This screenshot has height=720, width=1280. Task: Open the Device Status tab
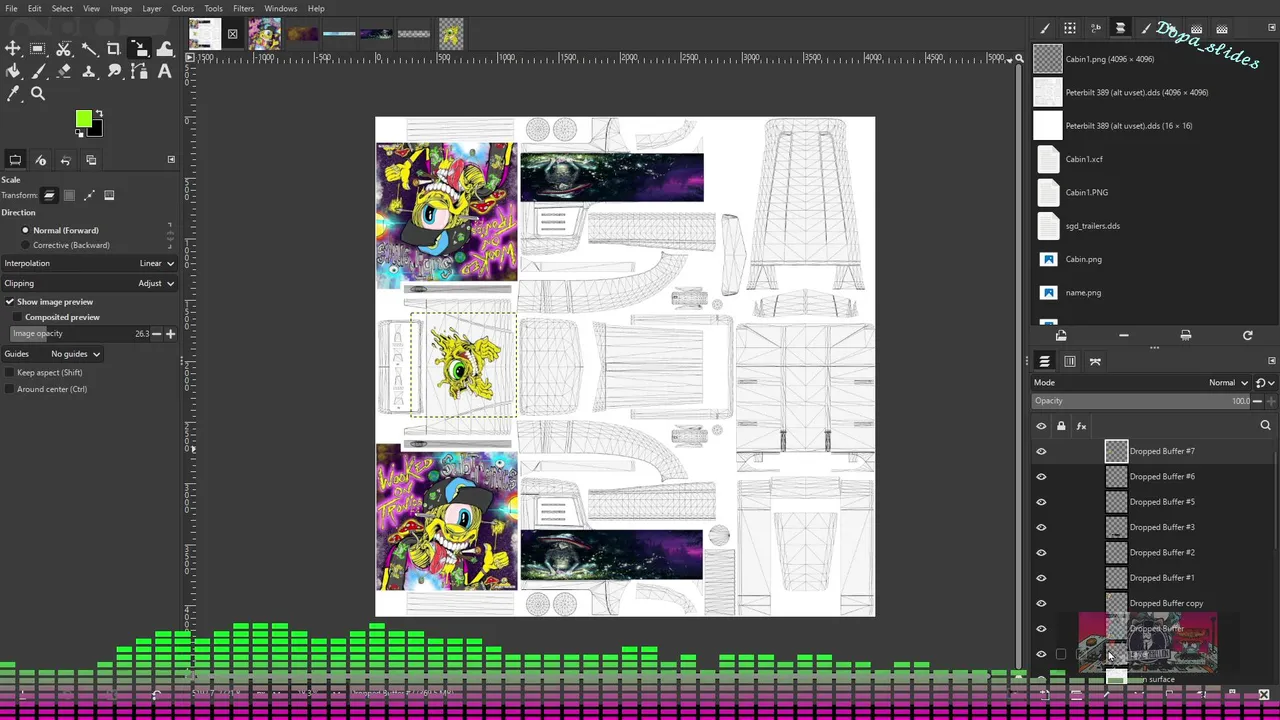click(x=41, y=160)
